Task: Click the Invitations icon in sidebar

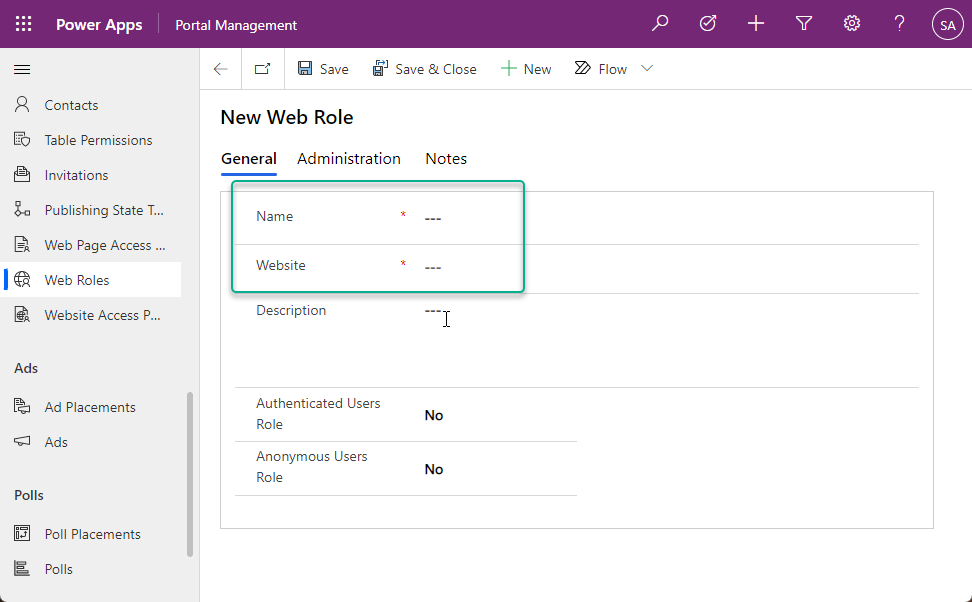Action: 22,175
